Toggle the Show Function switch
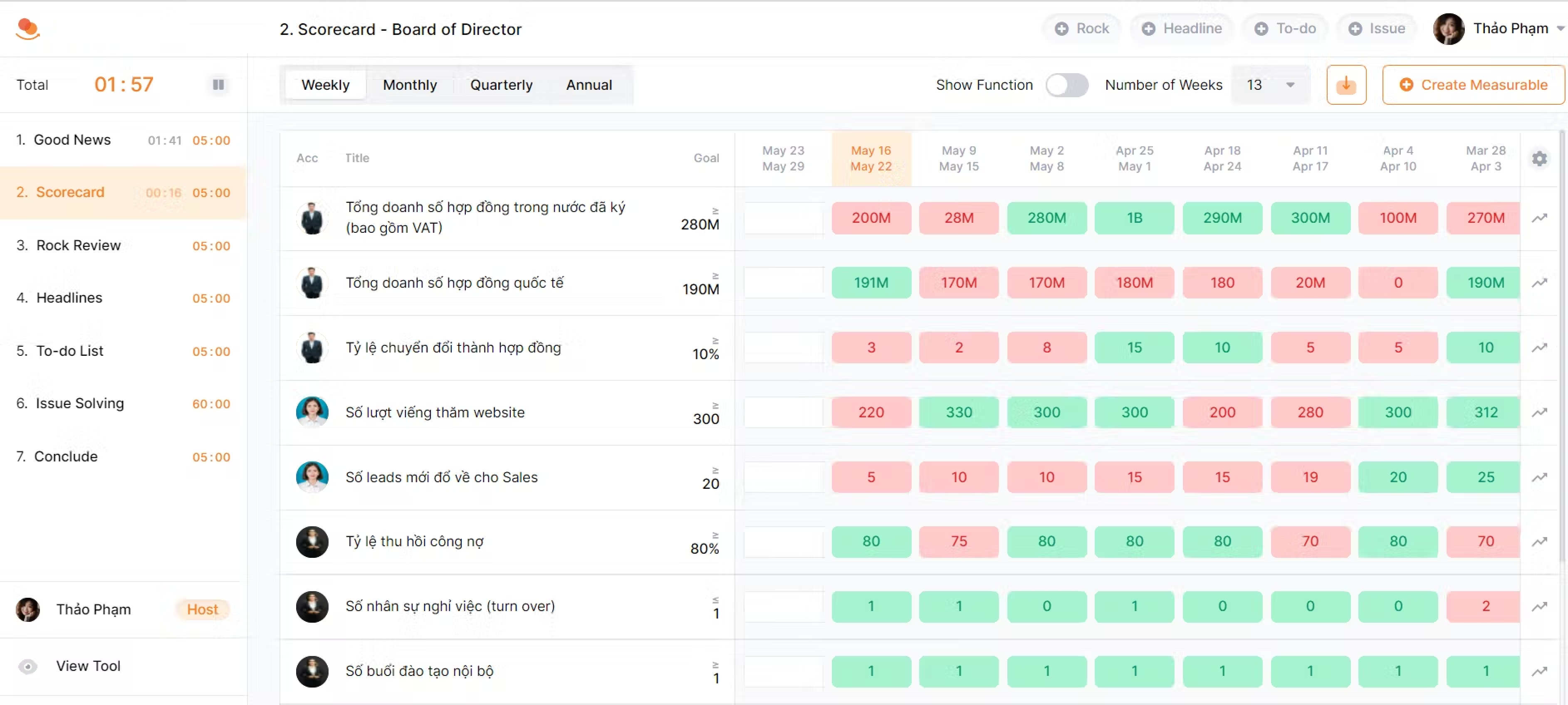 [x=1066, y=85]
